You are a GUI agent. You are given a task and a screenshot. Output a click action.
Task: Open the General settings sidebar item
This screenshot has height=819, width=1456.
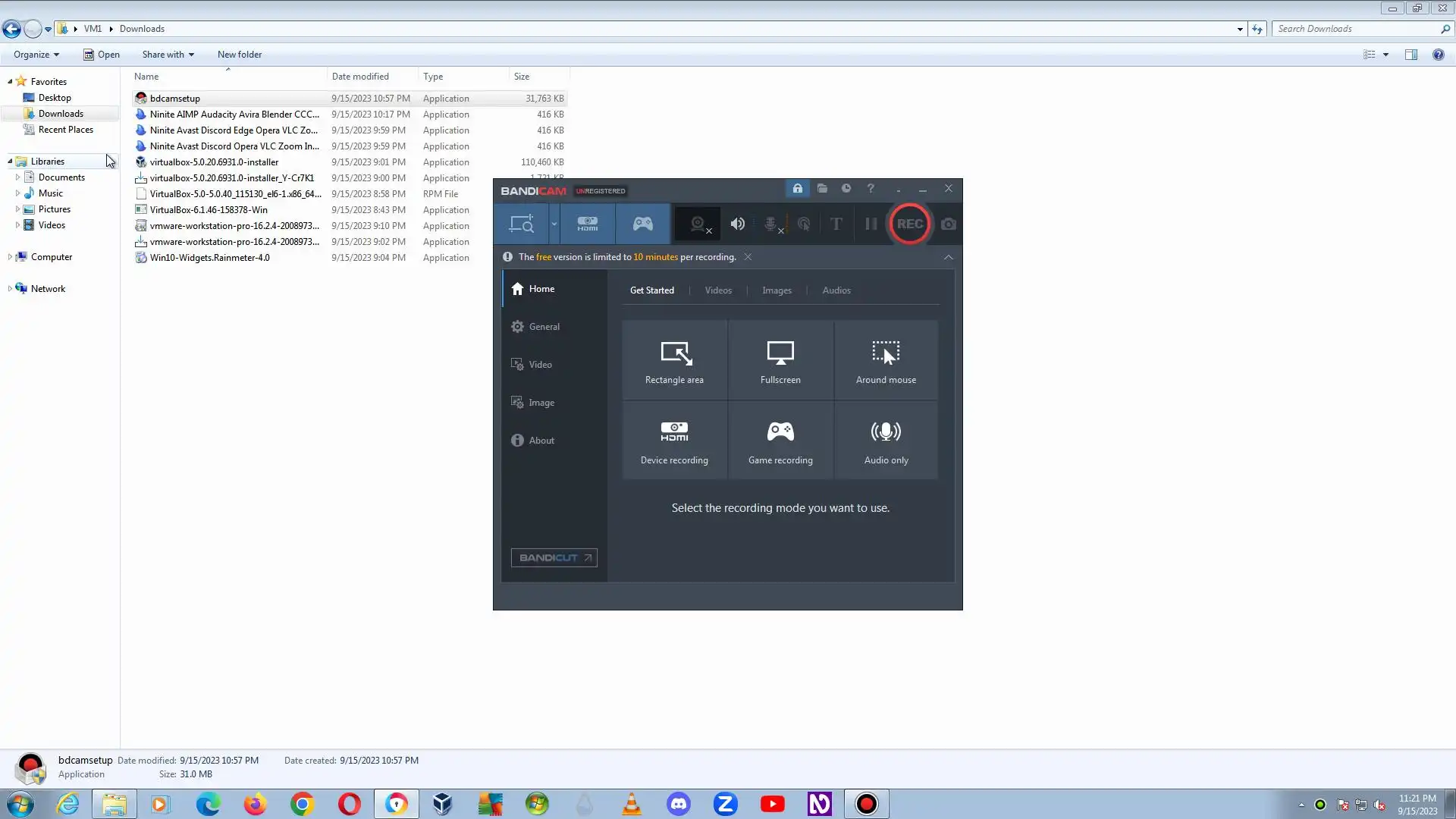tap(544, 327)
